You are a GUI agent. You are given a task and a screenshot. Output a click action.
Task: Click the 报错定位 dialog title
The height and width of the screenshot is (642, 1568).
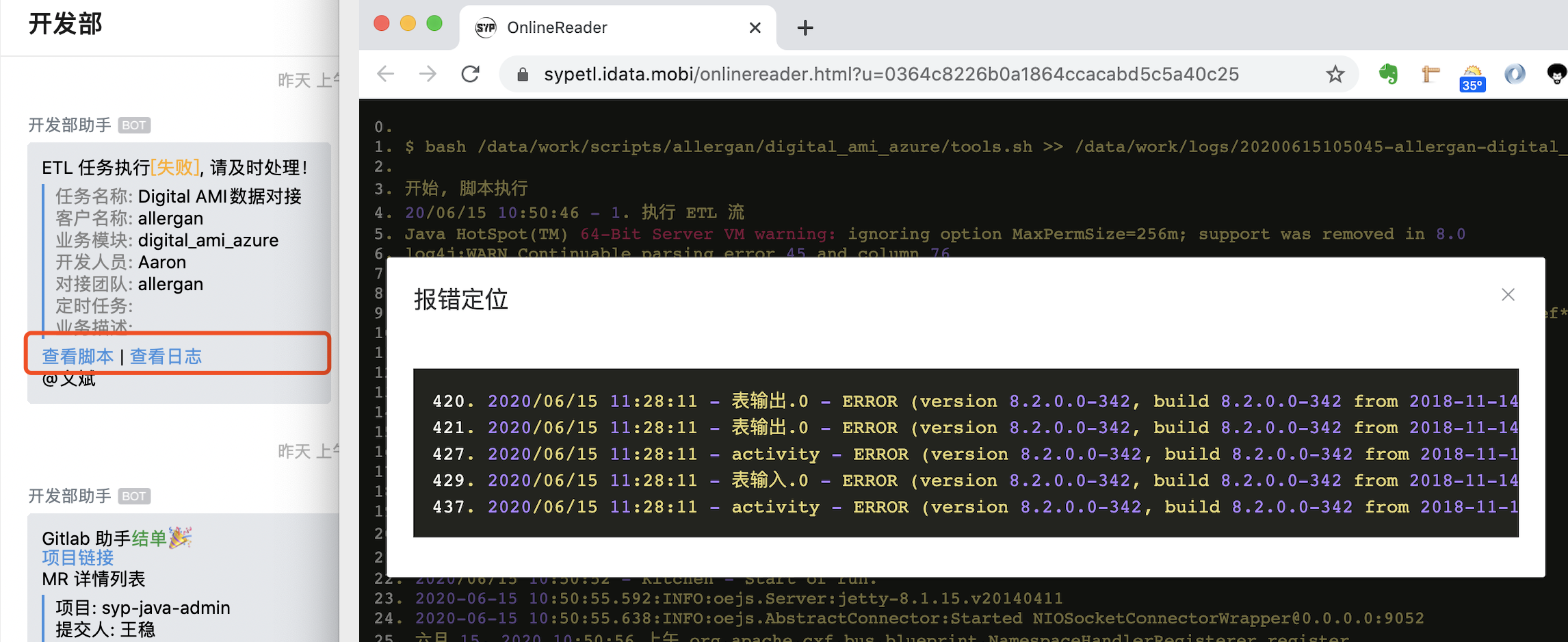(461, 299)
